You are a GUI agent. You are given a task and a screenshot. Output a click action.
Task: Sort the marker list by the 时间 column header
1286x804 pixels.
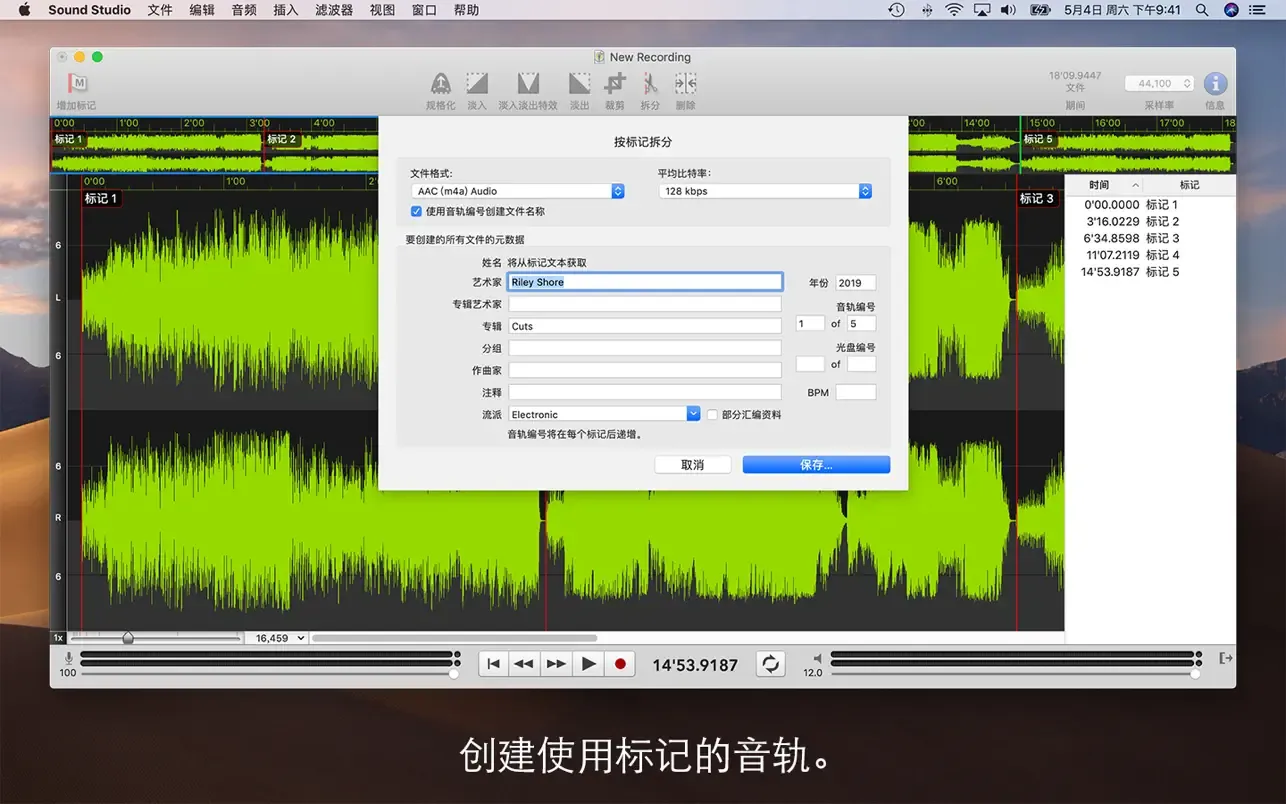(x=1103, y=185)
